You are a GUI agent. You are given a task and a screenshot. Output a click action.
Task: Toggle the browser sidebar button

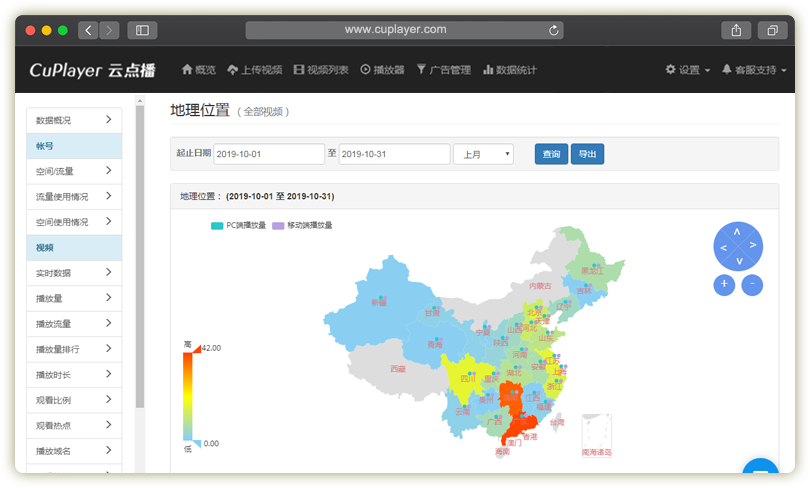coord(142,30)
